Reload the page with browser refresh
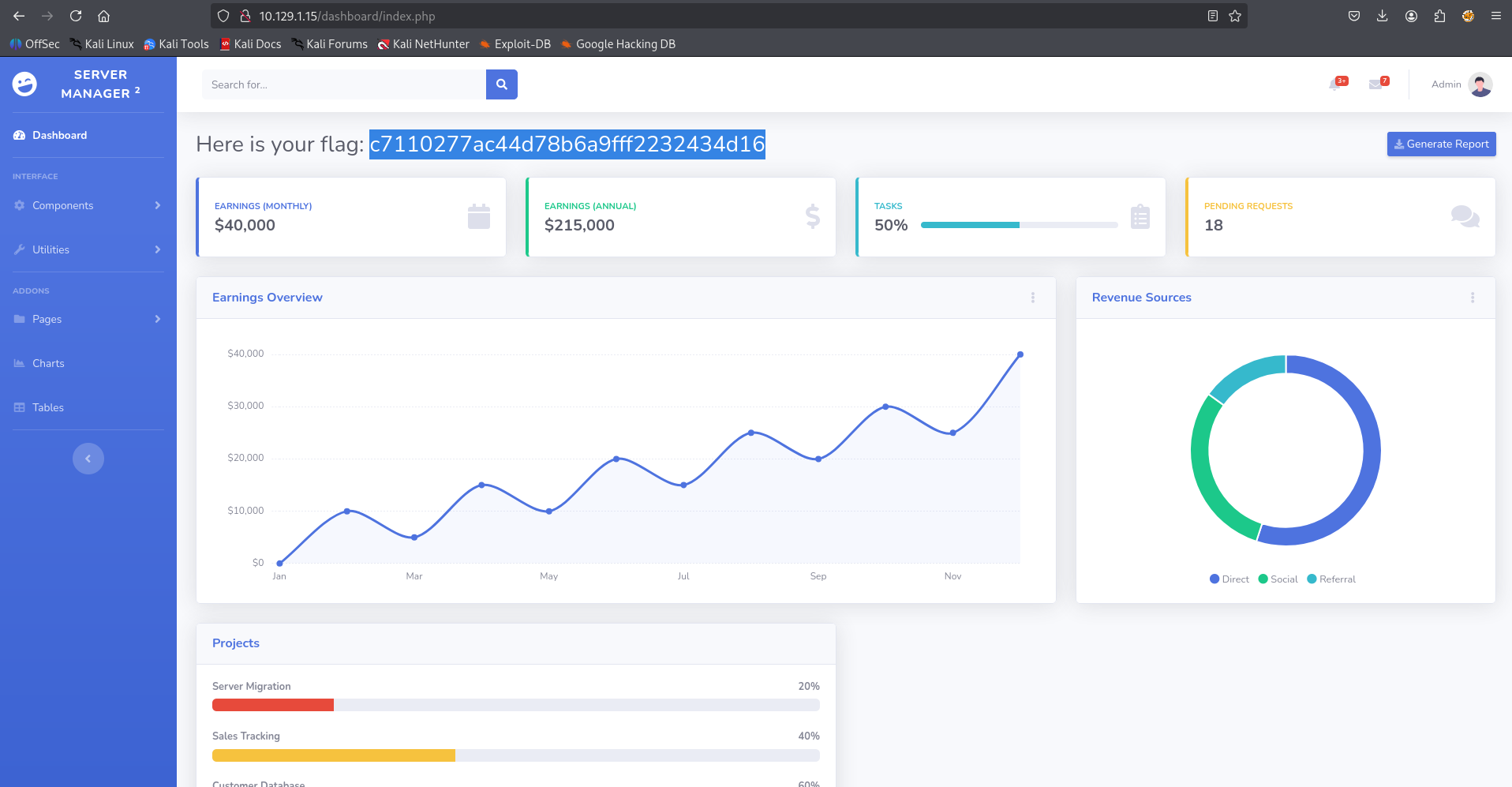The width and height of the screenshot is (1512, 787). (76, 16)
